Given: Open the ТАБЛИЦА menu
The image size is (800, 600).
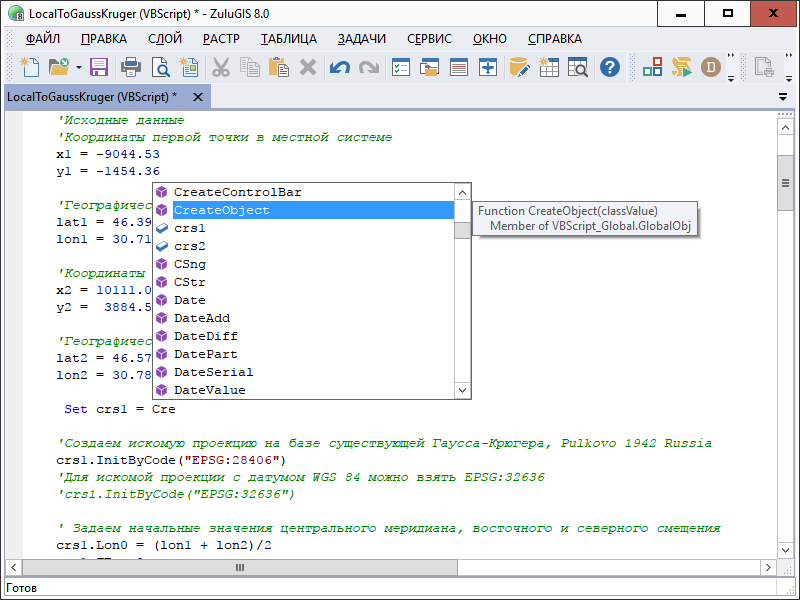Looking at the screenshot, I should (x=289, y=39).
